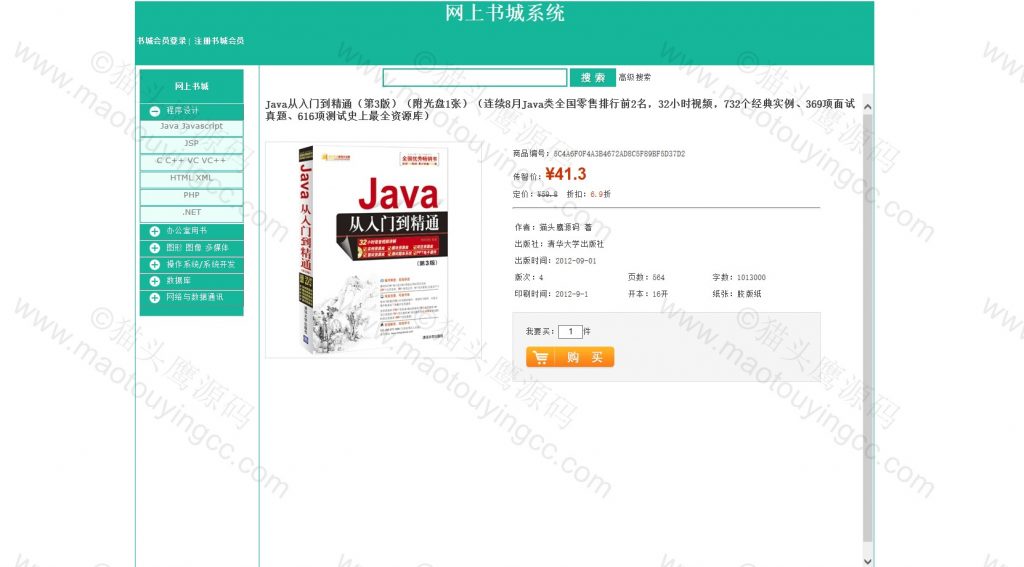
Task: Click the shopping cart icon on buy button
Action: click(541, 357)
